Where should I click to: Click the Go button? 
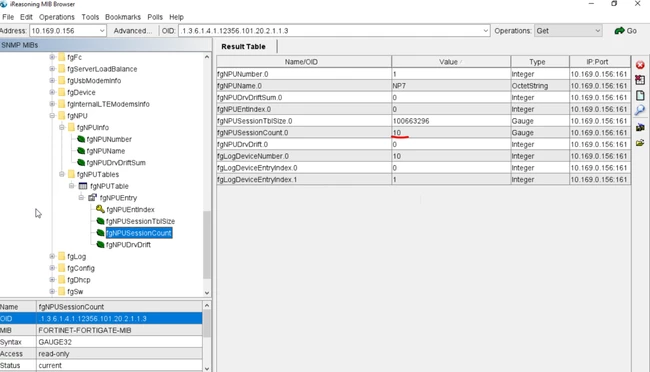tap(626, 31)
